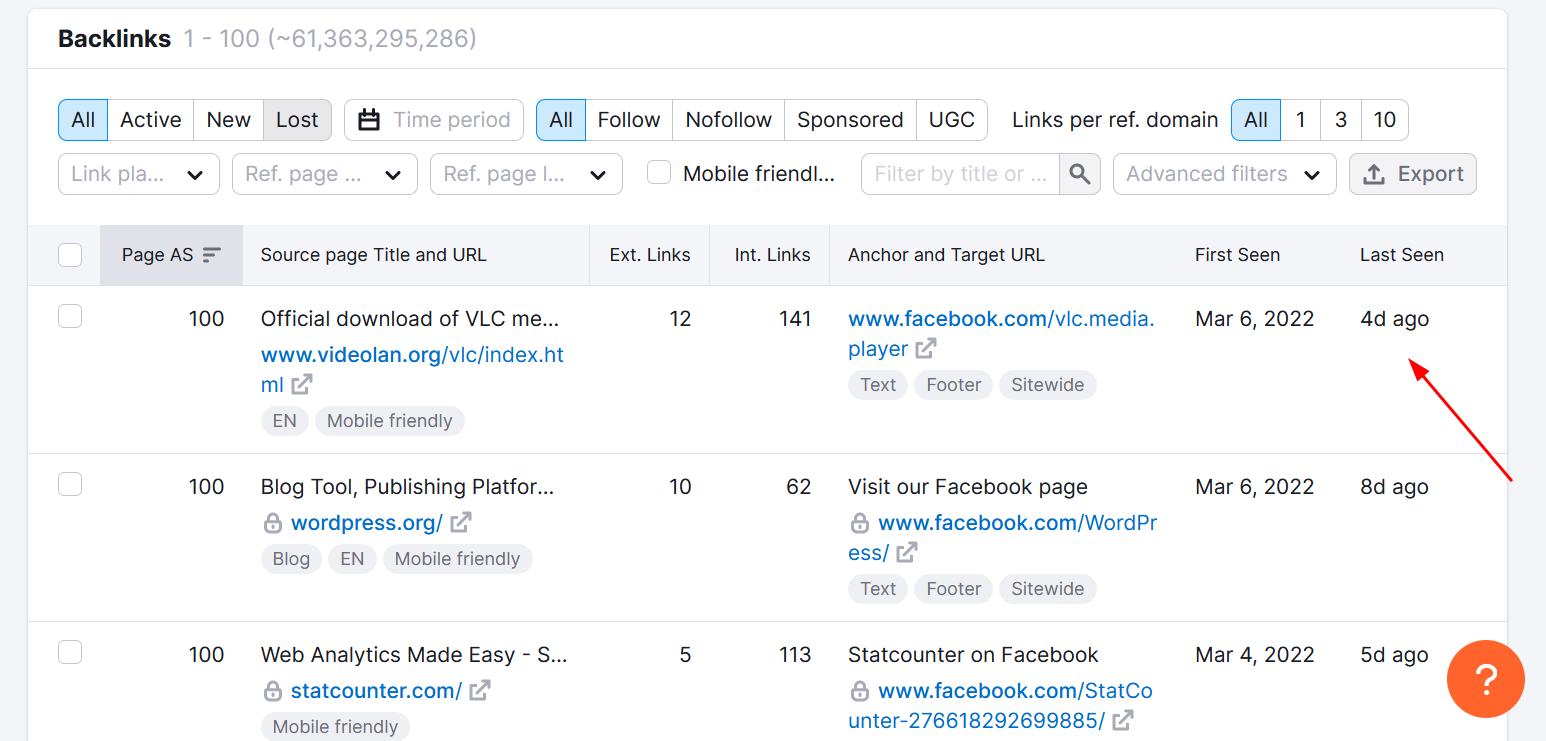1546x741 pixels.
Task: Select the Nofollow filter tab
Action: [728, 120]
